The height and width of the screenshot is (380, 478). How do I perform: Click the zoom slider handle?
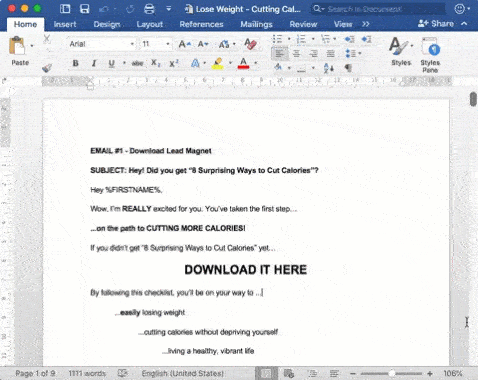tap(392, 373)
